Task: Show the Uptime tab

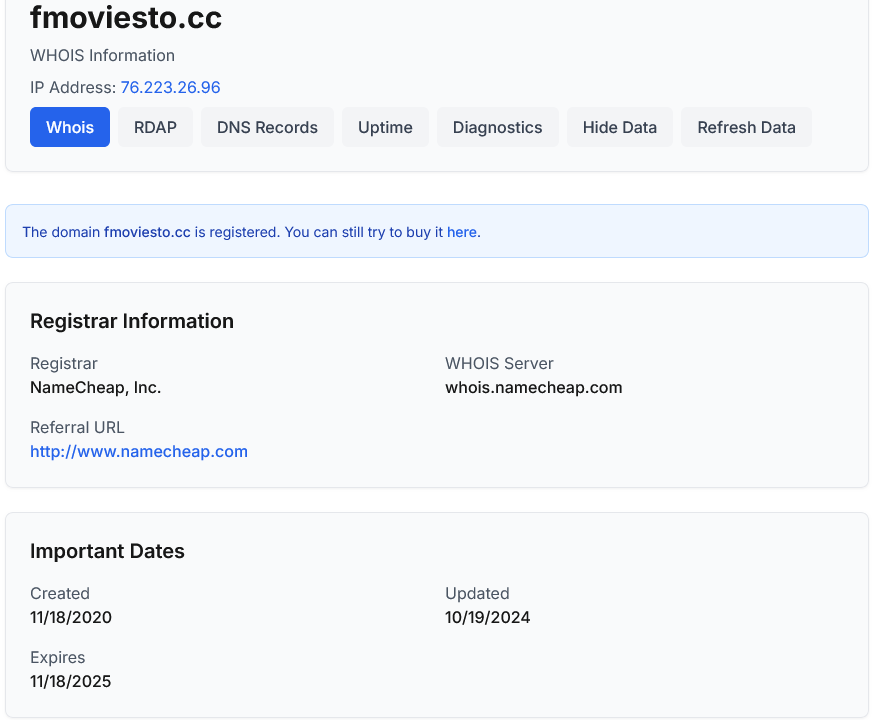Action: pos(385,127)
